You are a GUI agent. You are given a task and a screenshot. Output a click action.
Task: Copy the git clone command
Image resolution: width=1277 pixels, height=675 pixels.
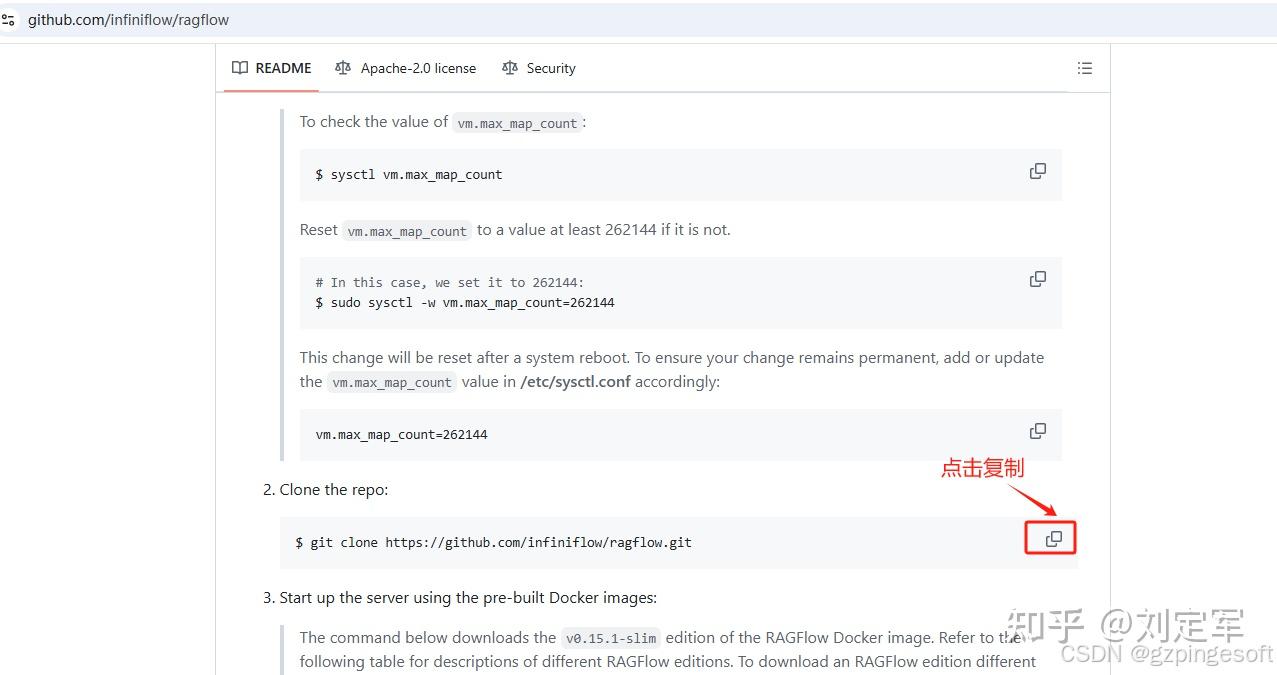pyautogui.click(x=1053, y=539)
